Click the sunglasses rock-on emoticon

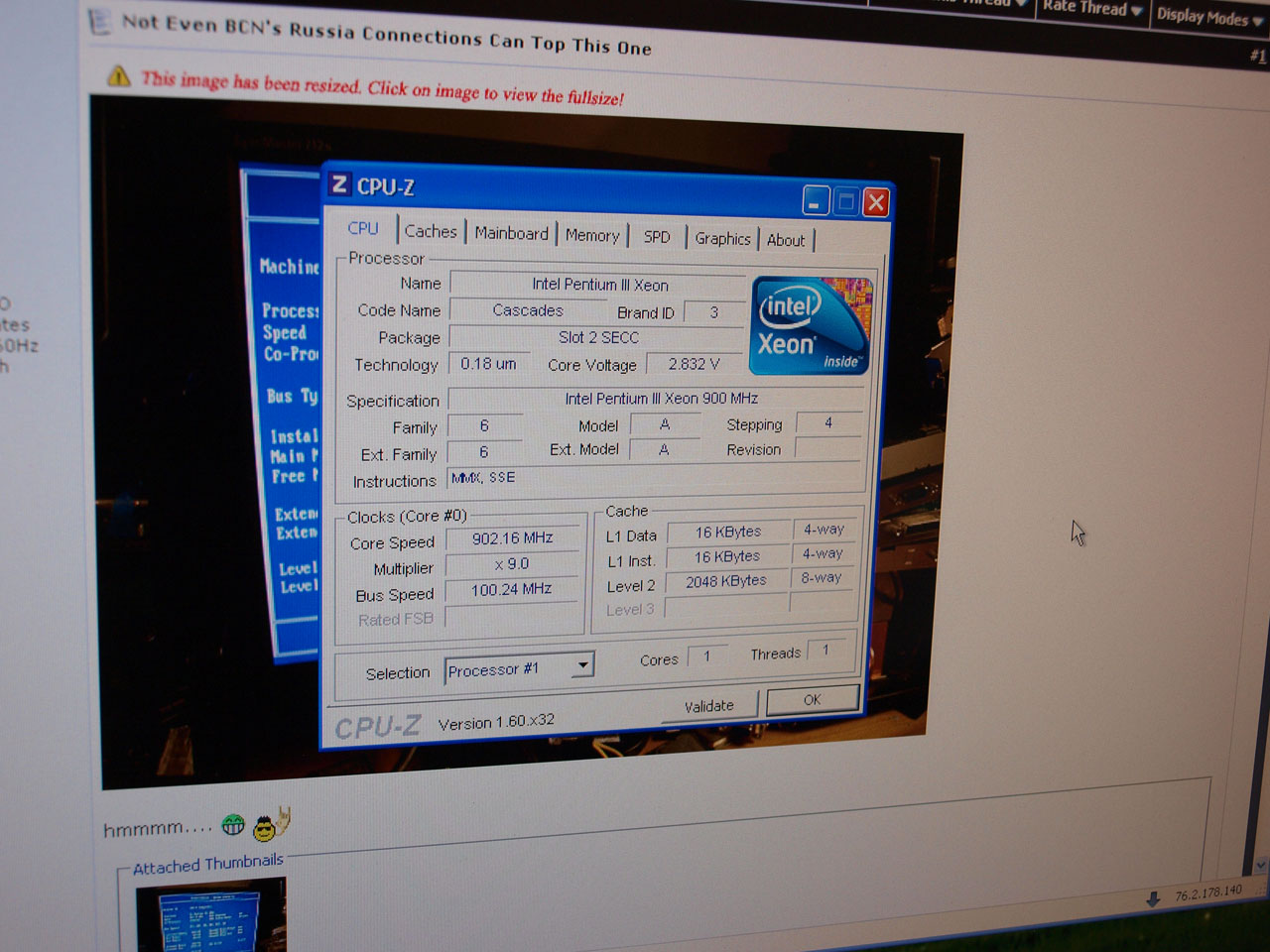pos(270,824)
